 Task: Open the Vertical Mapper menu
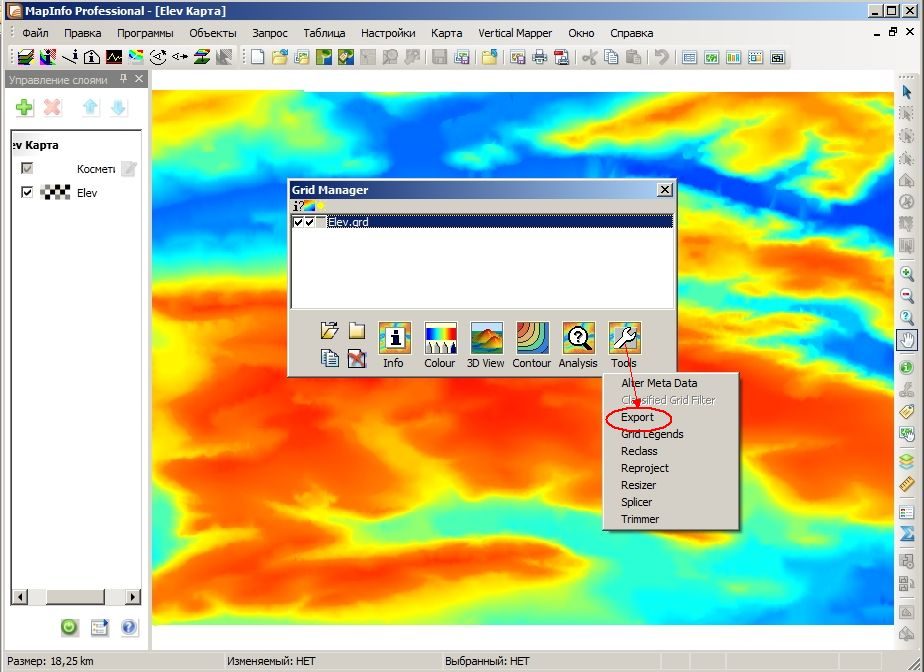click(x=515, y=33)
